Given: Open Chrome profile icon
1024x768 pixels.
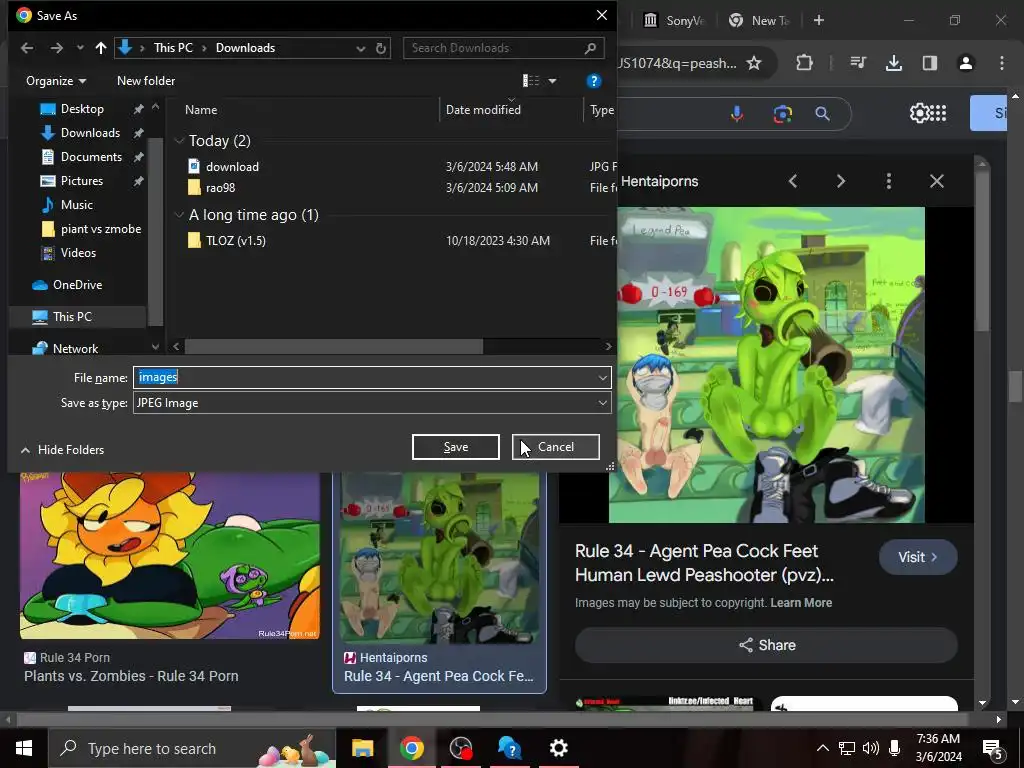Looking at the screenshot, I should pos(966,63).
